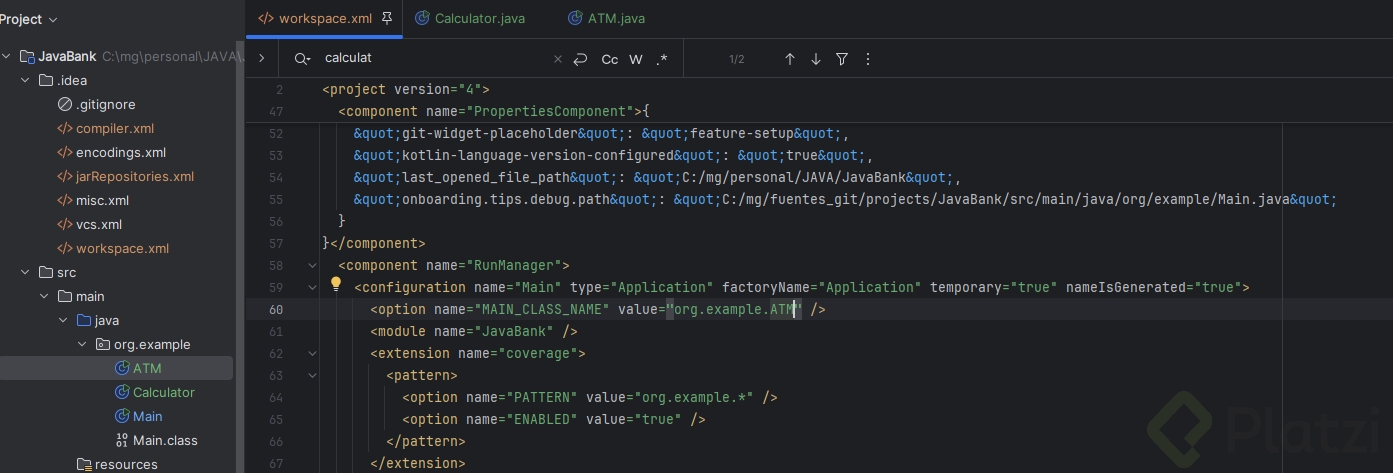The height and width of the screenshot is (473, 1393).
Task: Go to previous search occurrence
Action: pyautogui.click(x=789, y=59)
